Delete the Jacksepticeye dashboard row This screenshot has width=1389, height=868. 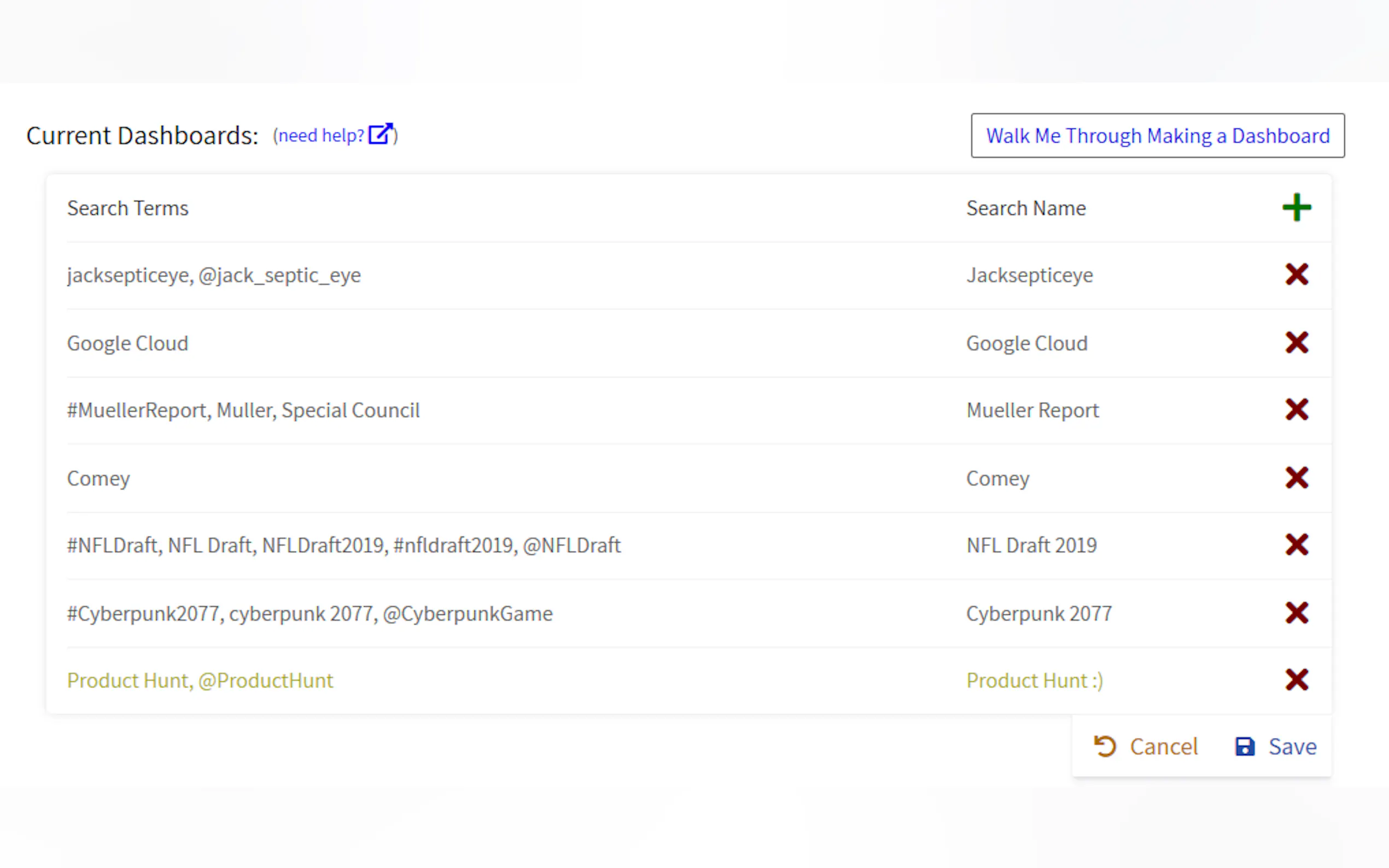1296,274
